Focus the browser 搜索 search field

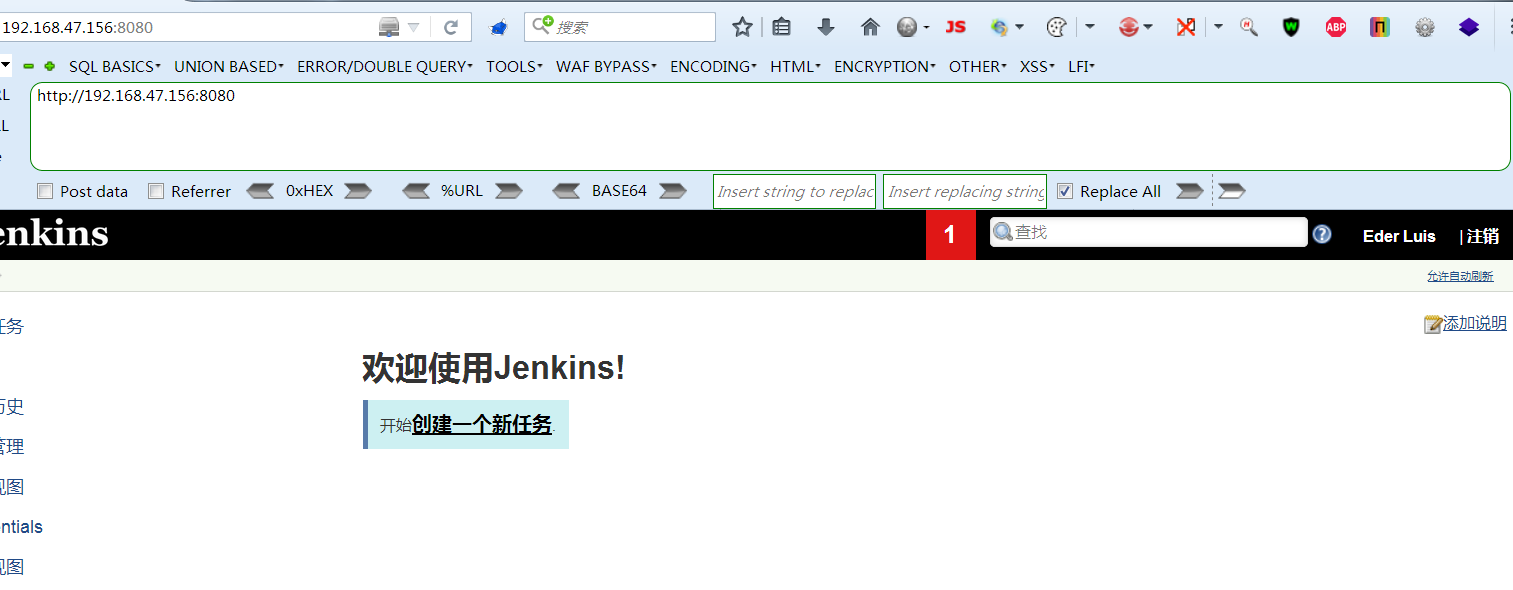point(620,27)
